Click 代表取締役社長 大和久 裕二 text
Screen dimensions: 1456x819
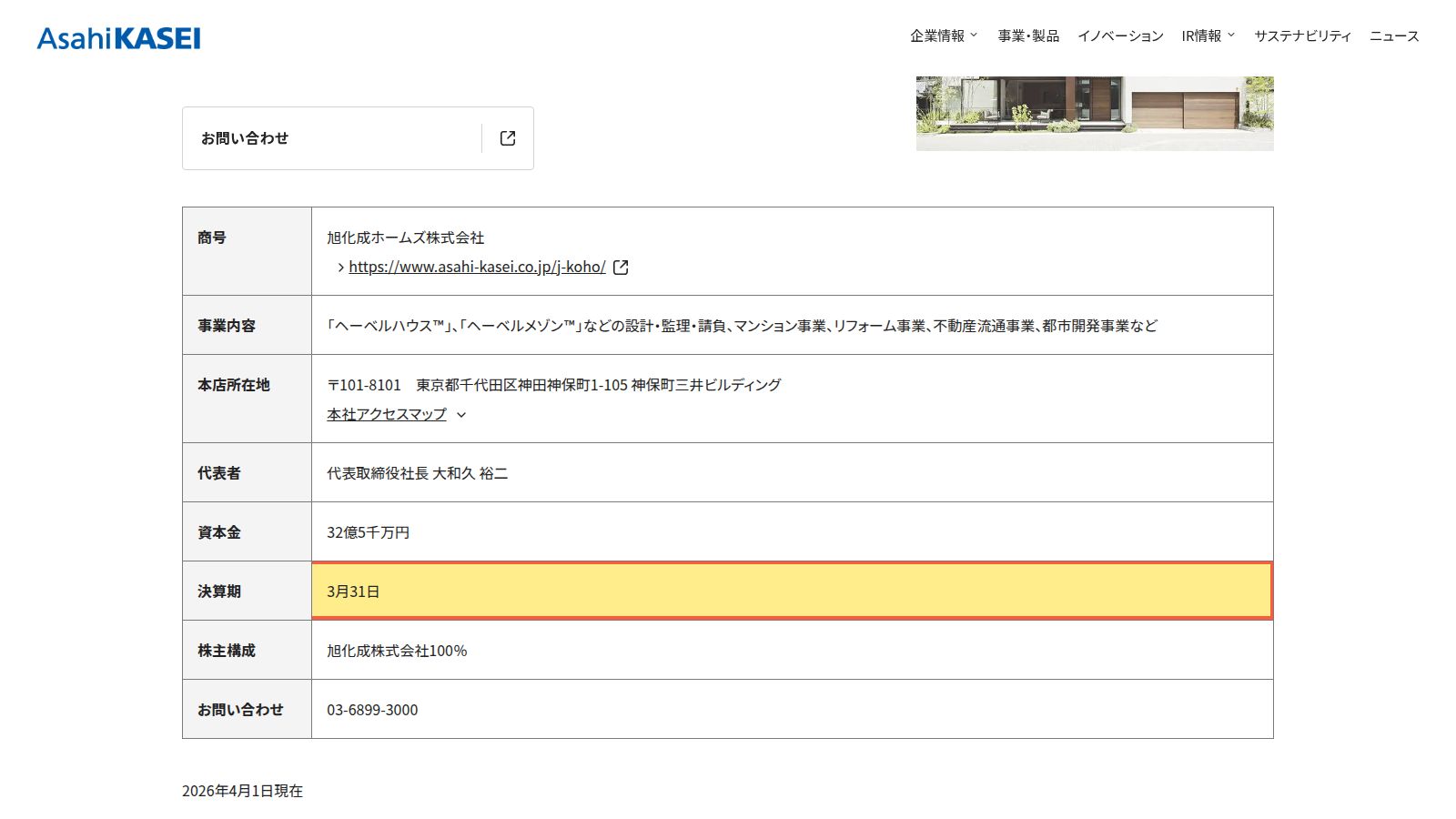[x=418, y=473]
